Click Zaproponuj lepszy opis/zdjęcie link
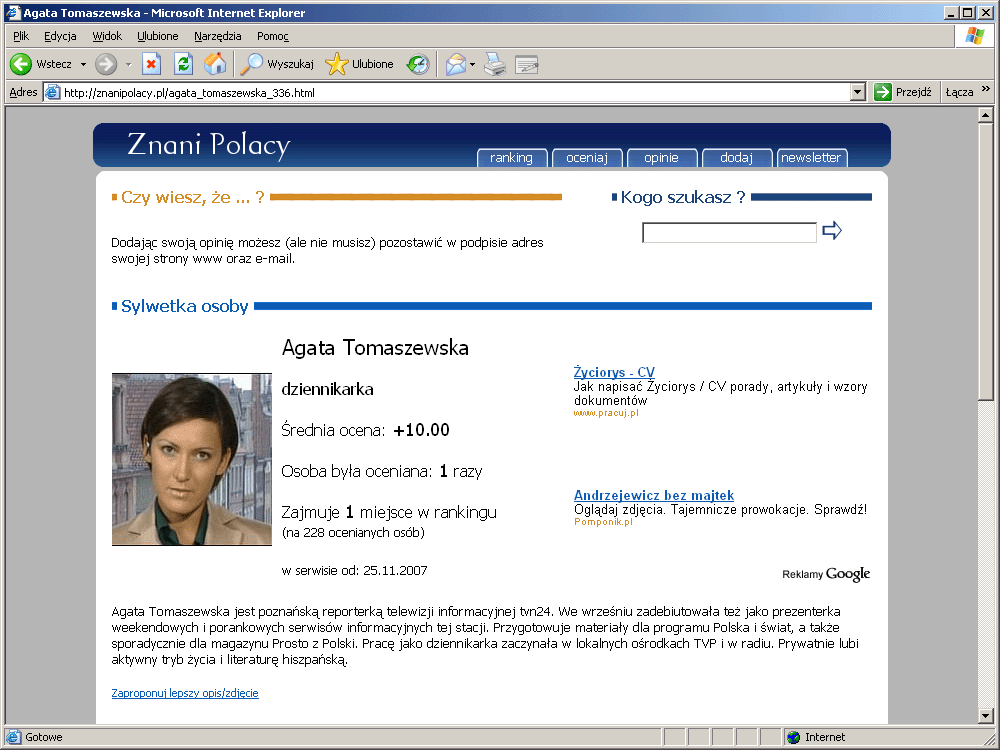1000x750 pixels. tap(185, 693)
